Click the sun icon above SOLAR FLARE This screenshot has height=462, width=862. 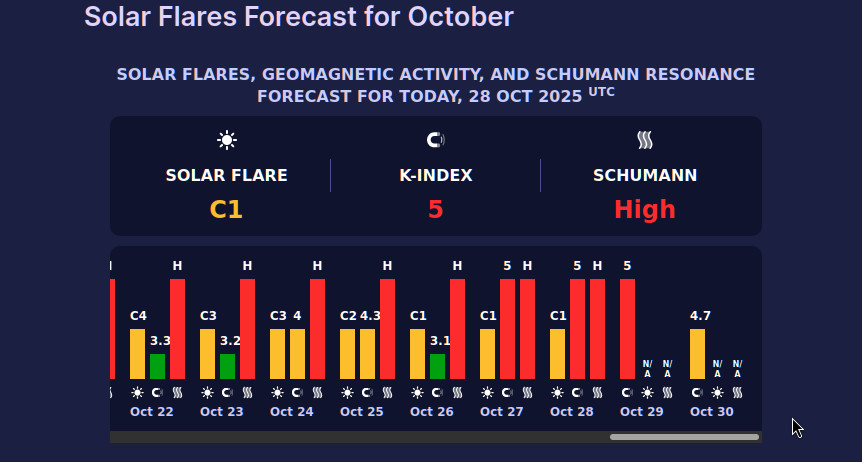coord(227,140)
